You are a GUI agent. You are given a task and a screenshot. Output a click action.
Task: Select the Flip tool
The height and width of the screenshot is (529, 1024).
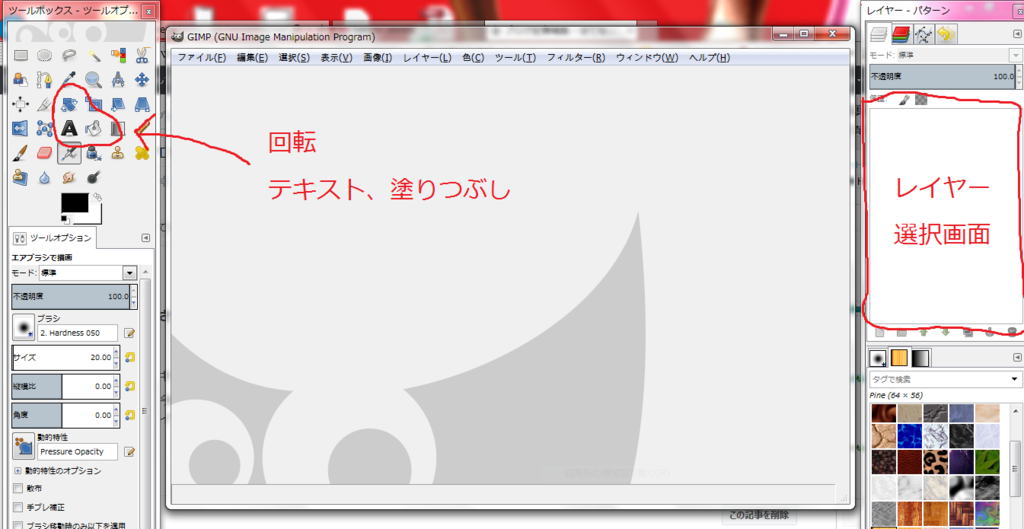click(20, 128)
